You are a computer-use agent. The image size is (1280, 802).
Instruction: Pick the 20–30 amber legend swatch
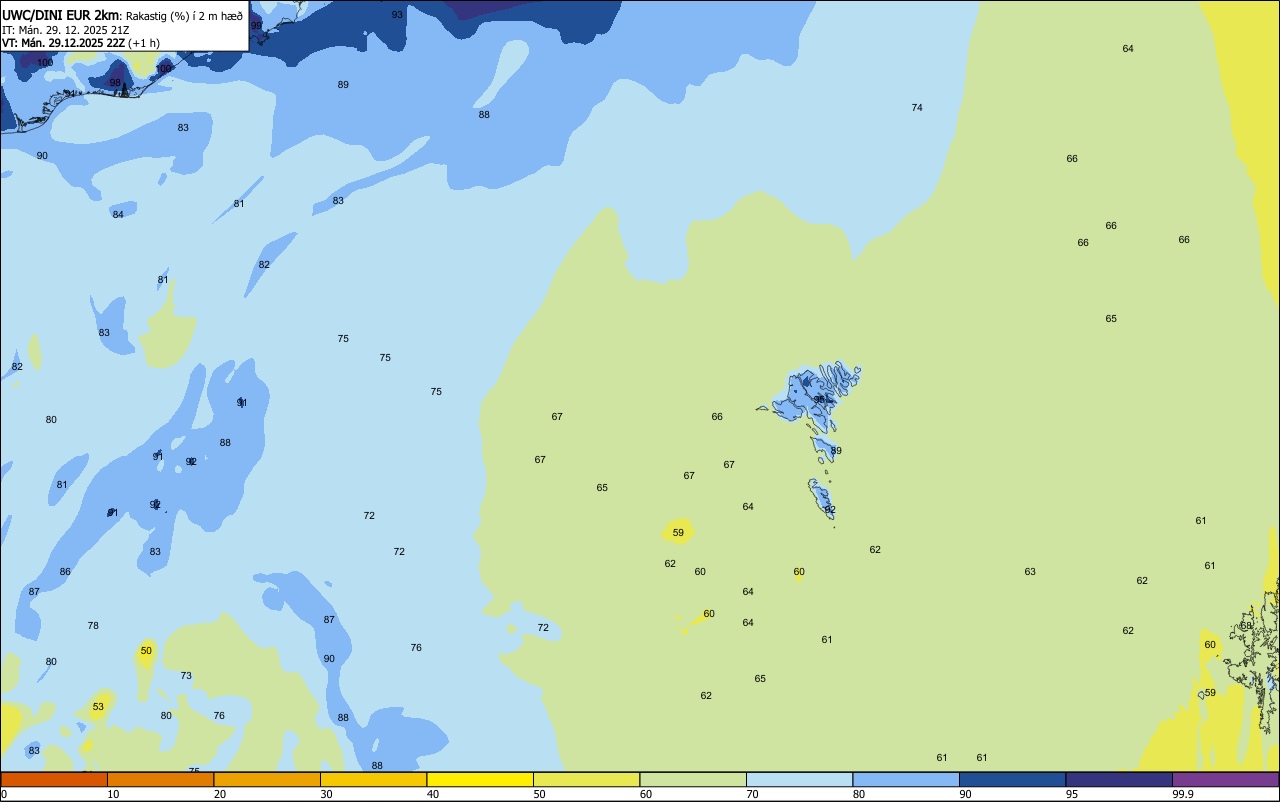point(267,779)
